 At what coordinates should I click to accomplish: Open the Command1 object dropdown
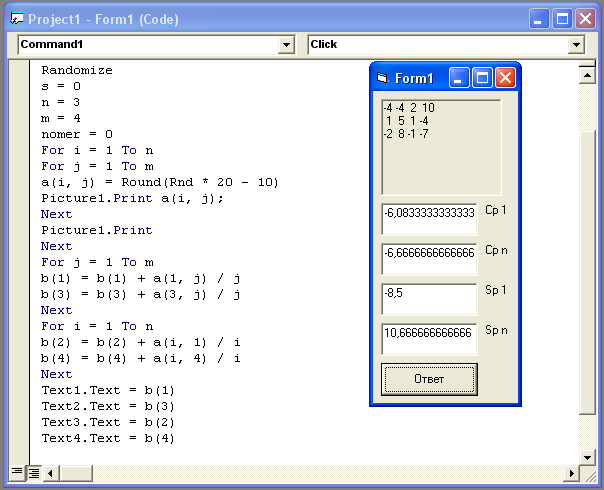[286, 45]
